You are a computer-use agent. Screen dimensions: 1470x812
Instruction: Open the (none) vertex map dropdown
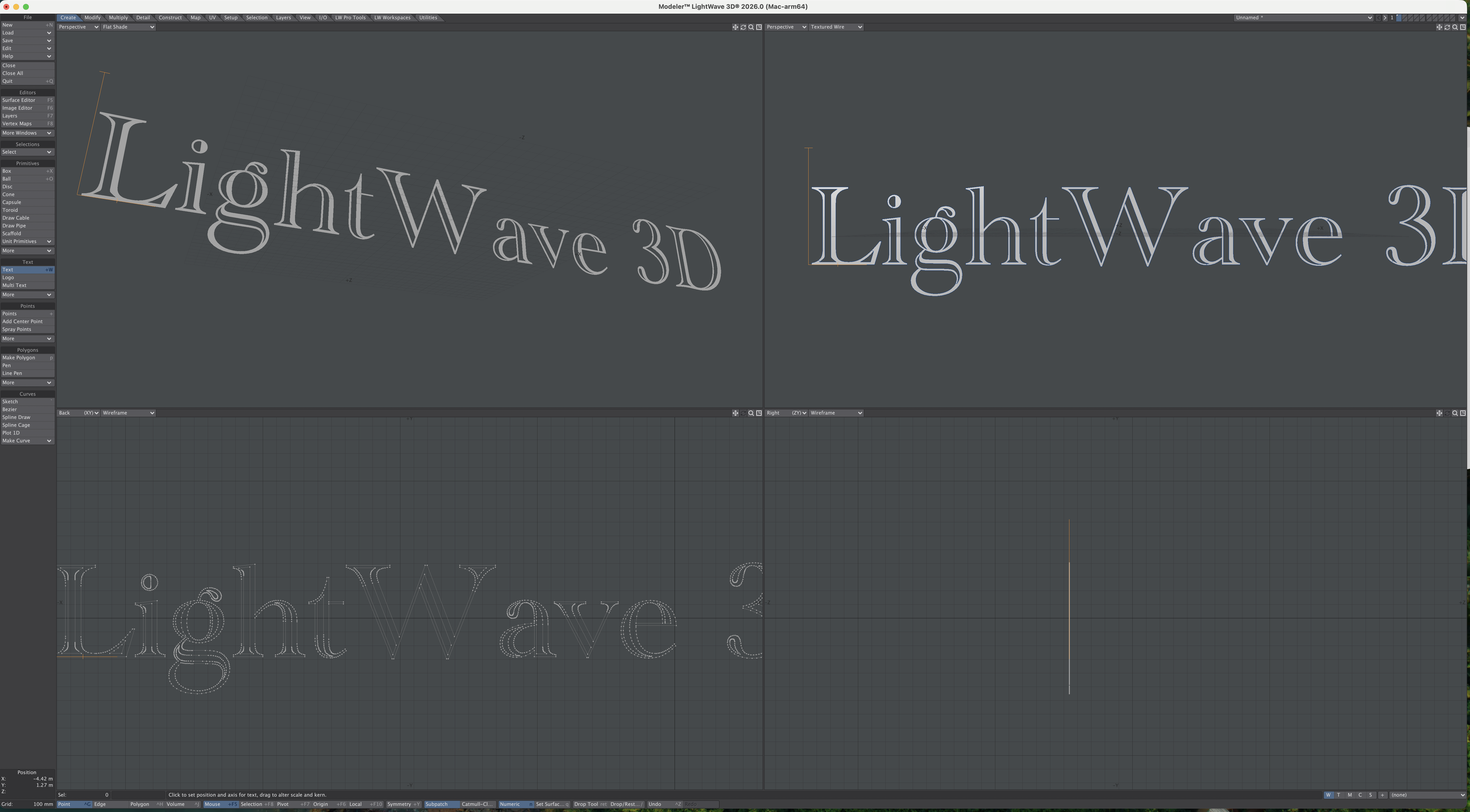[x=1428, y=795]
